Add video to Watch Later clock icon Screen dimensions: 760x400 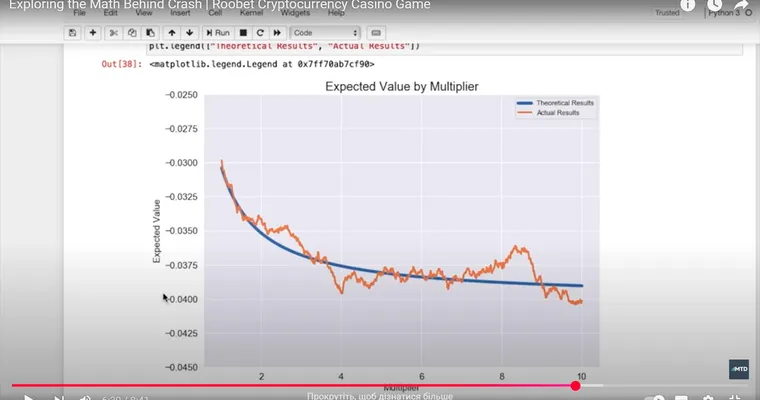pos(714,5)
